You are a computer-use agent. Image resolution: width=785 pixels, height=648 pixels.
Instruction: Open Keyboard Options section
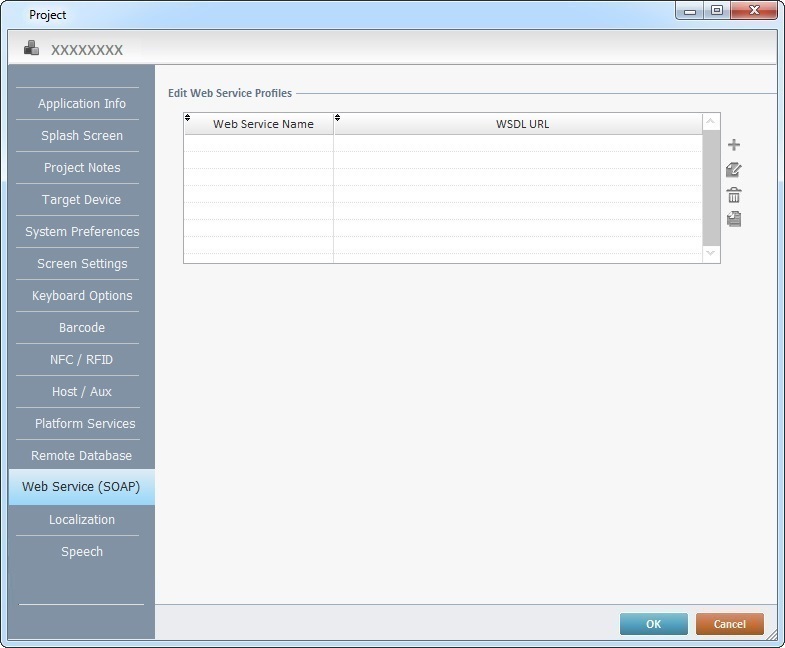pyautogui.click(x=82, y=296)
